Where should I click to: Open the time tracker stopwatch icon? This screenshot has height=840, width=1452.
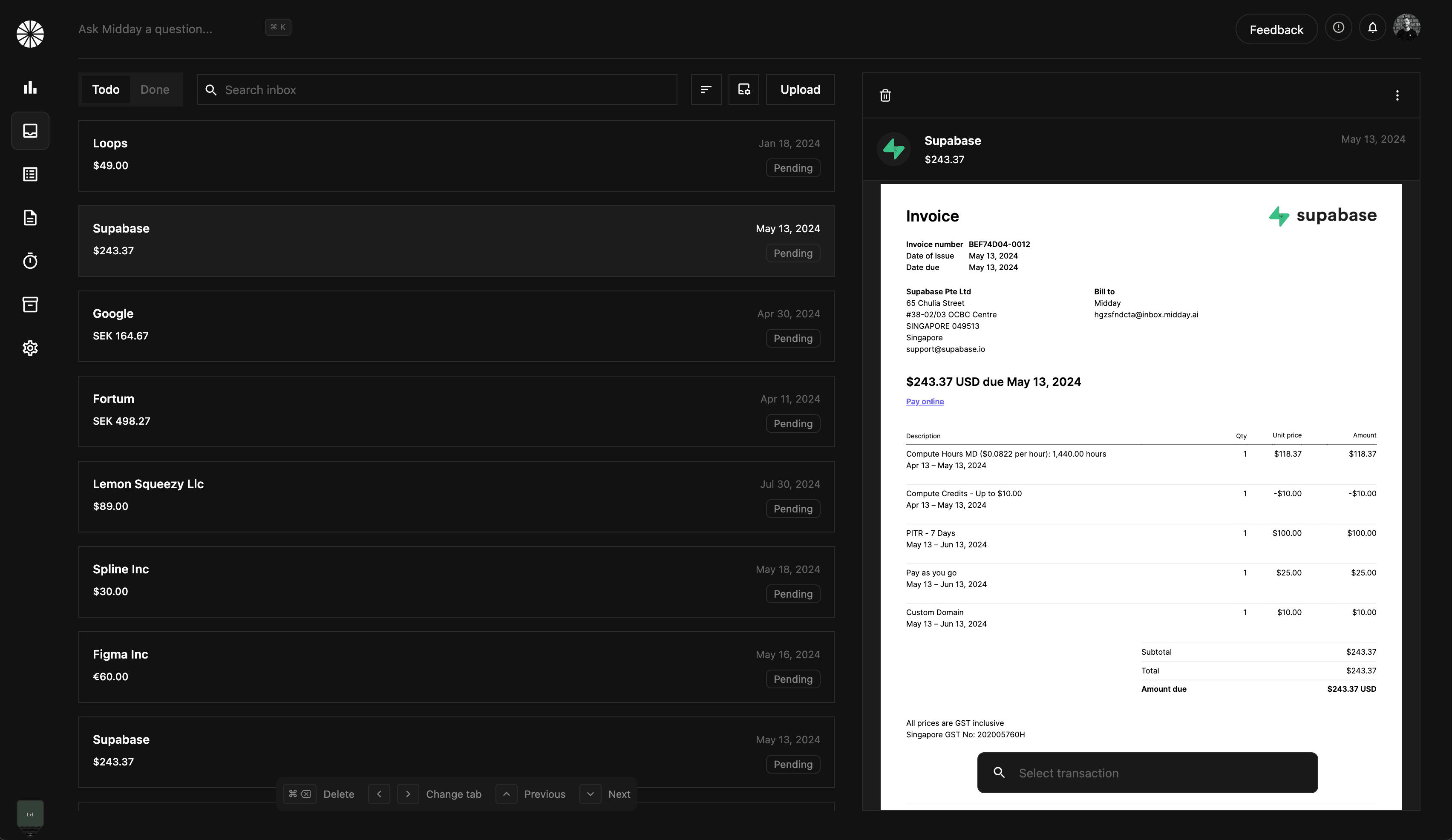tap(30, 261)
